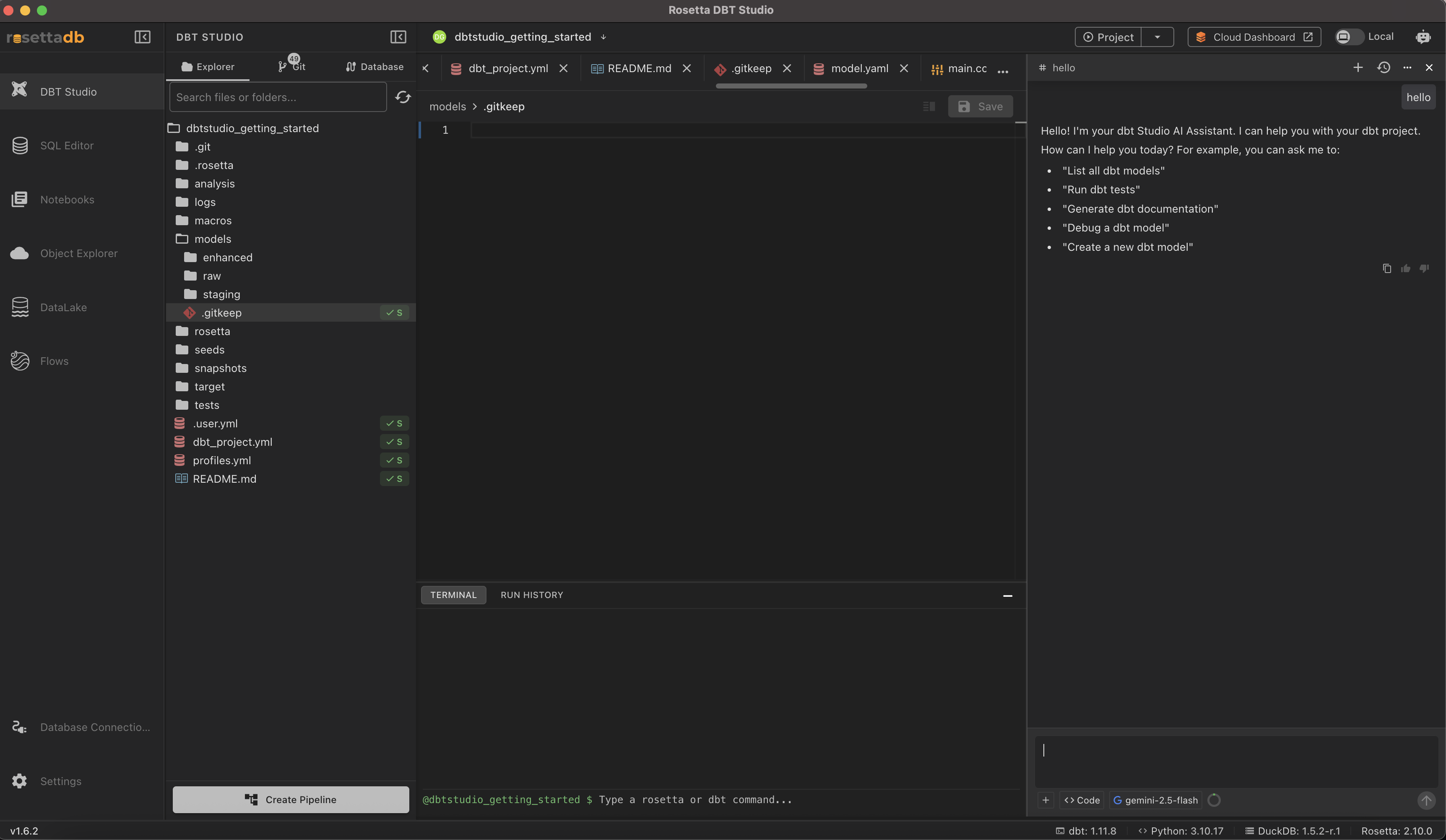Open the RUN HISTORY tab
The width and height of the screenshot is (1446, 840).
click(531, 595)
